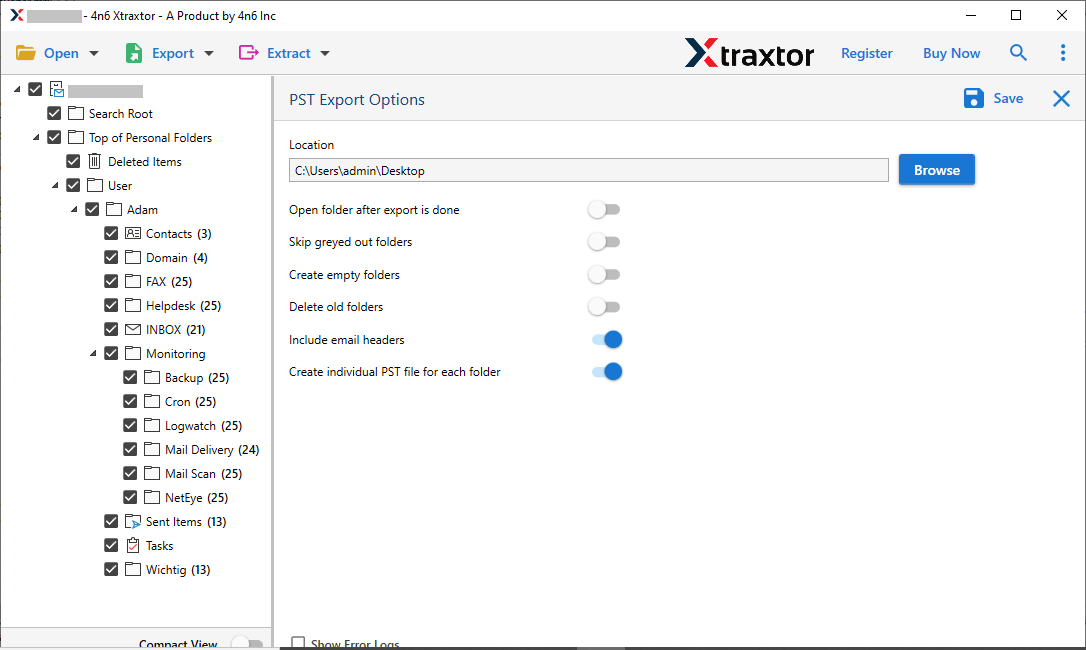Click the Open menu label
The height and width of the screenshot is (650, 1086).
pyautogui.click(x=61, y=53)
